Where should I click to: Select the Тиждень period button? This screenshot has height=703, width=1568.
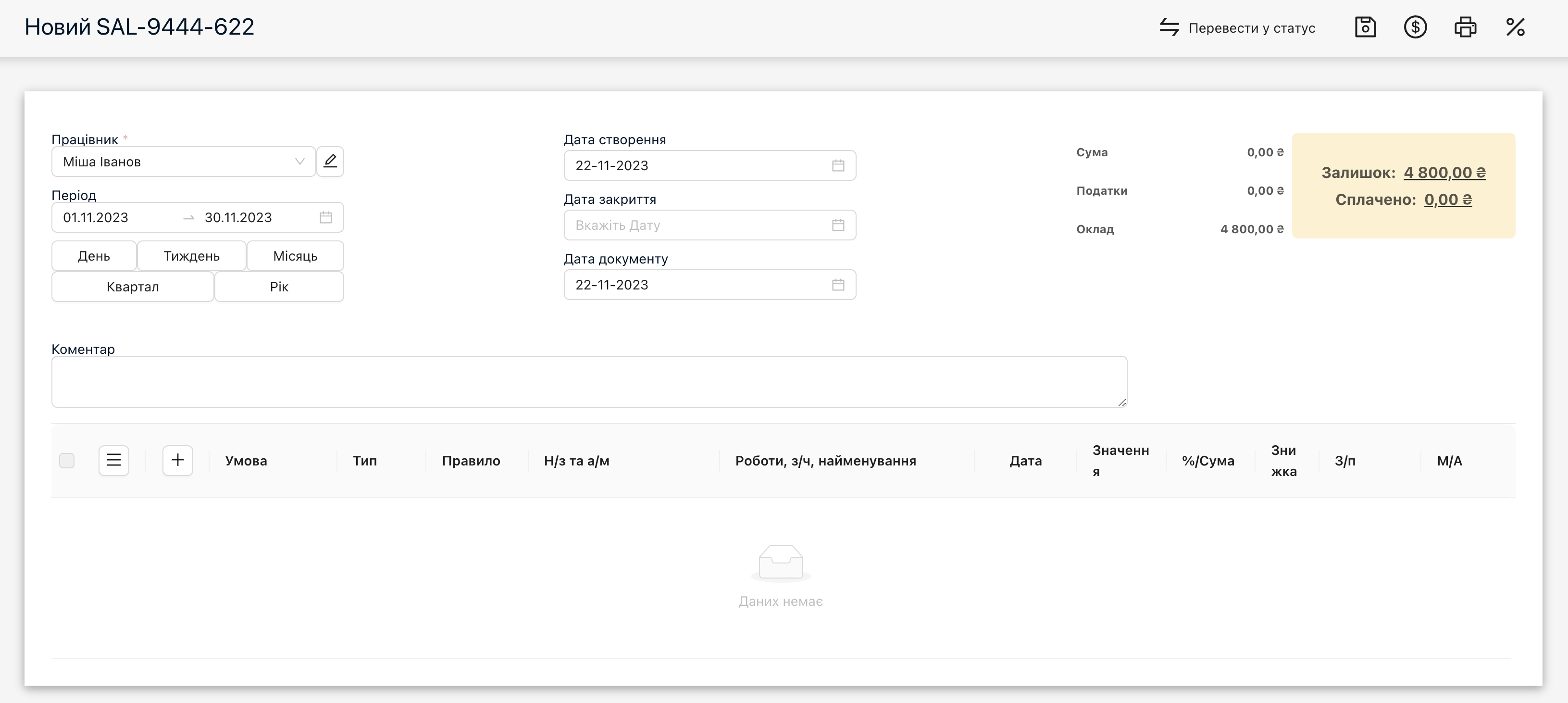(x=191, y=256)
